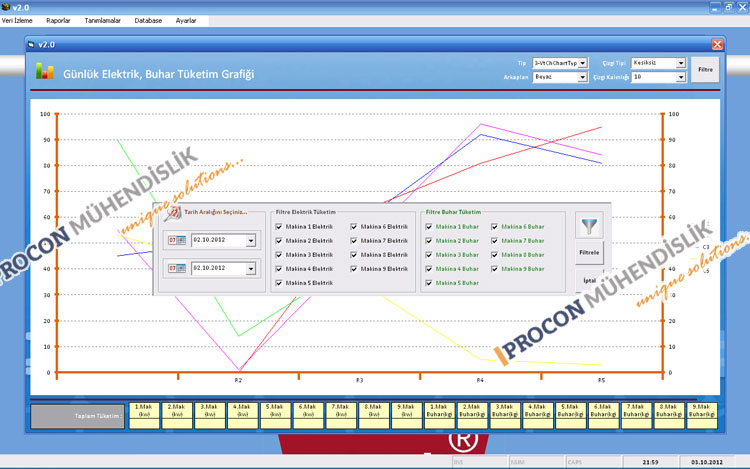Click the status bar time 21:59
This screenshot has width=750, height=469.
click(651, 462)
